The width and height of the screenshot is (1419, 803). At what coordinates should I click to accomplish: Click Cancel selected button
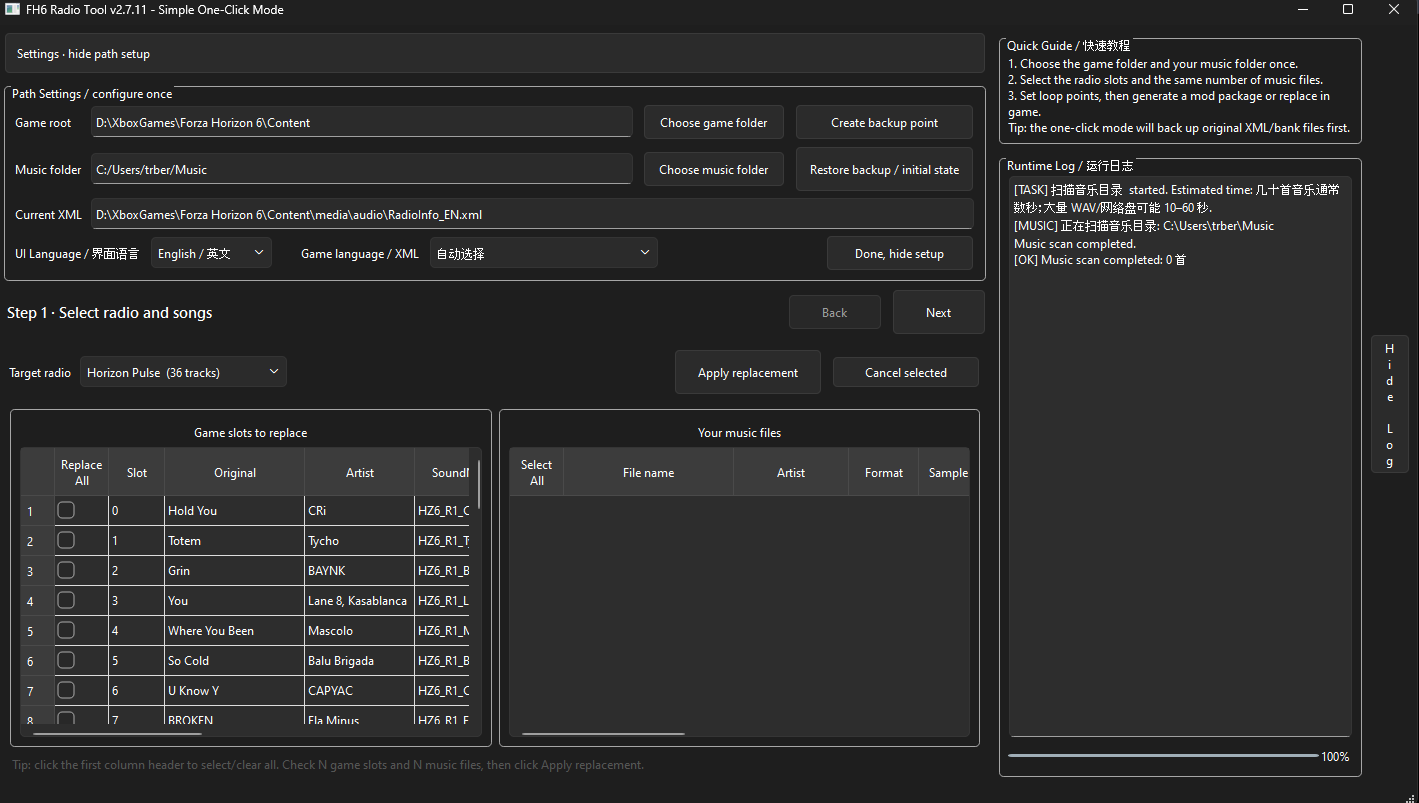pos(905,372)
